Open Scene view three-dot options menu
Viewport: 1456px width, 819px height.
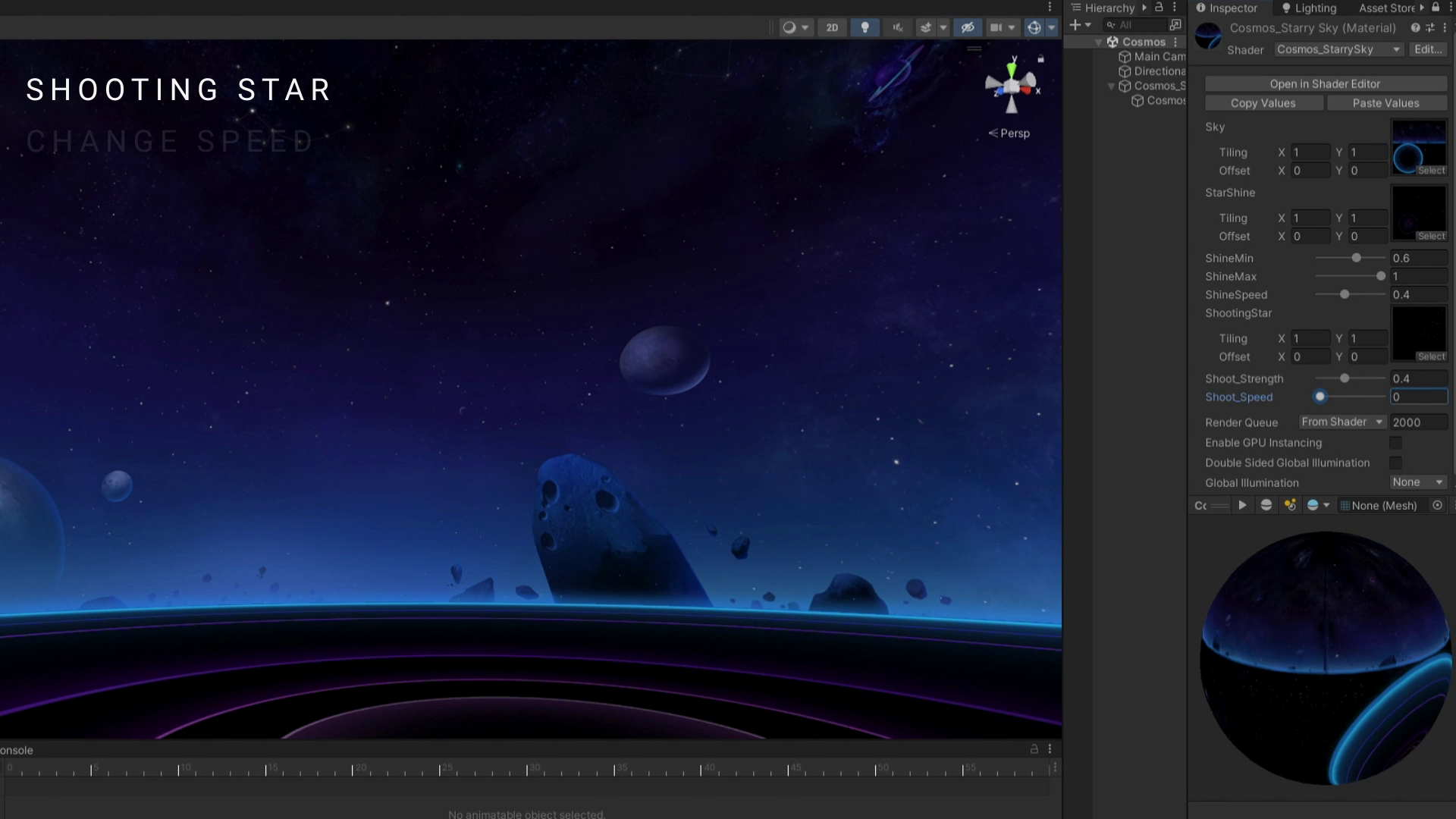[1050, 7]
